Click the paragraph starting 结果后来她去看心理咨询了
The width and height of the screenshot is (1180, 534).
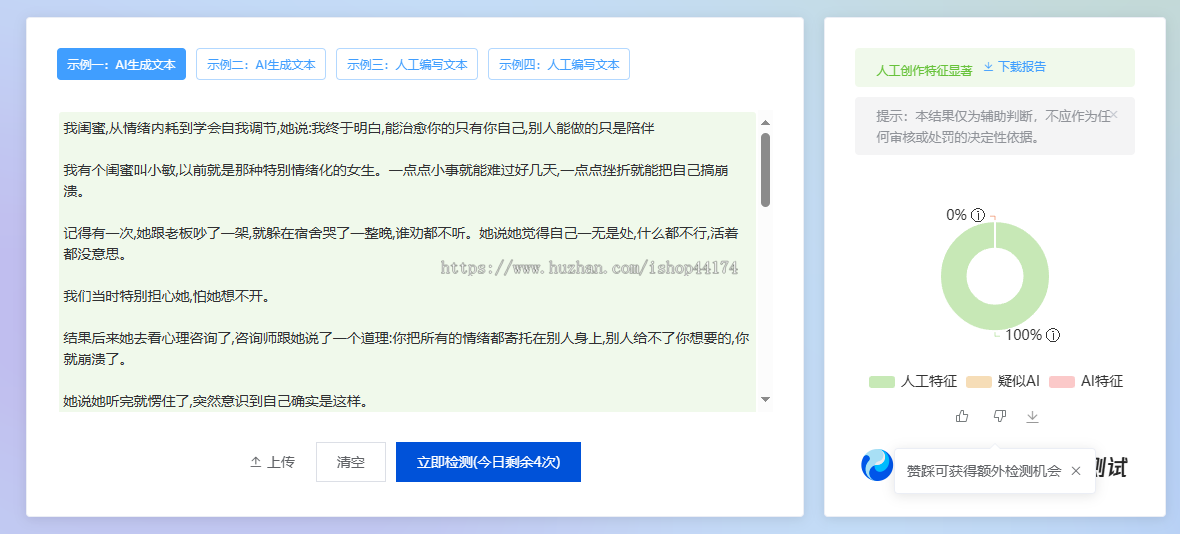click(x=406, y=349)
